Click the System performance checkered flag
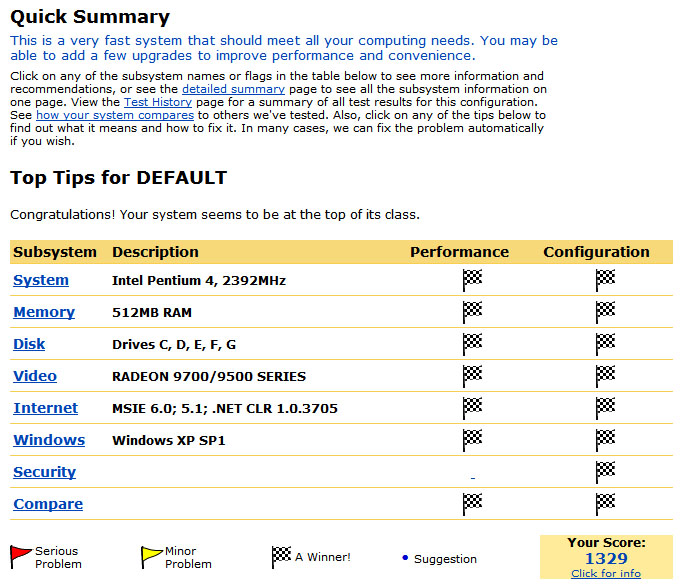This screenshot has width=685, height=586. (x=472, y=280)
